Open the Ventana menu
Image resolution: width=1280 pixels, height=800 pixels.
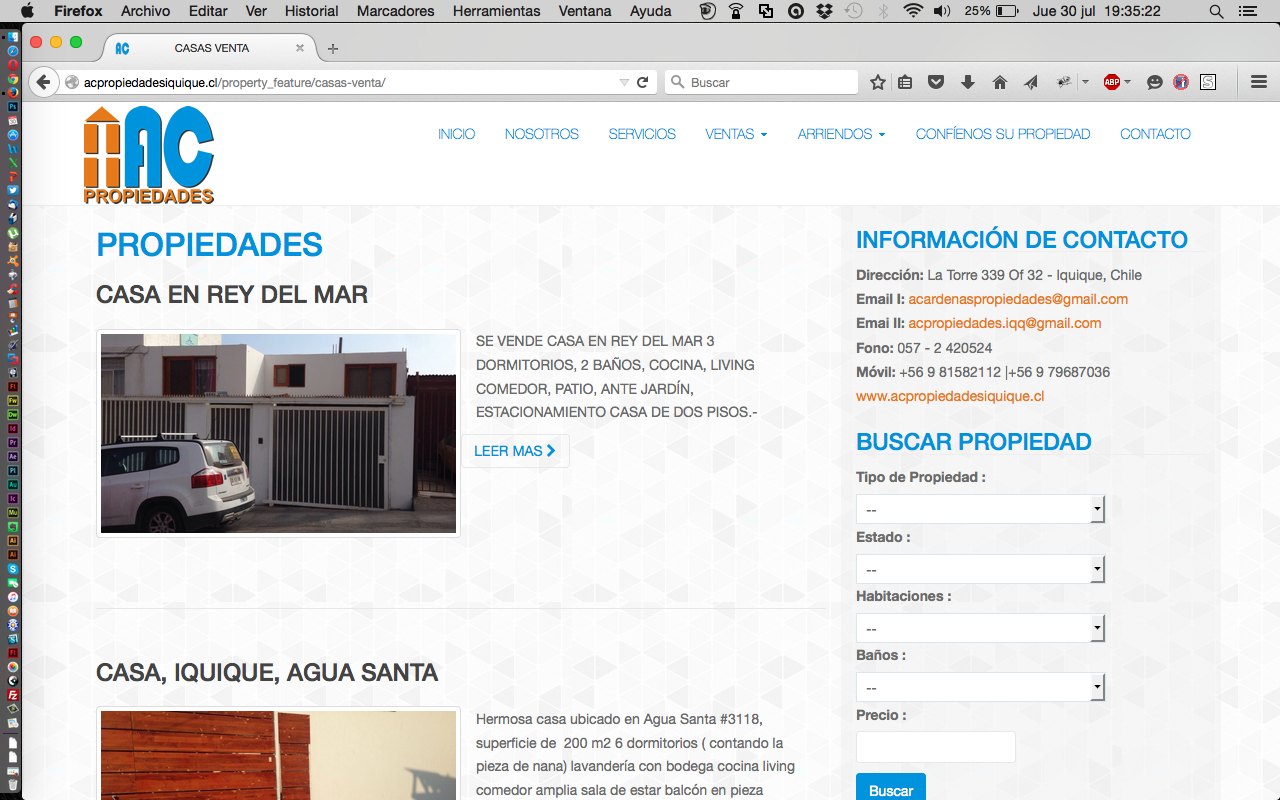585,11
